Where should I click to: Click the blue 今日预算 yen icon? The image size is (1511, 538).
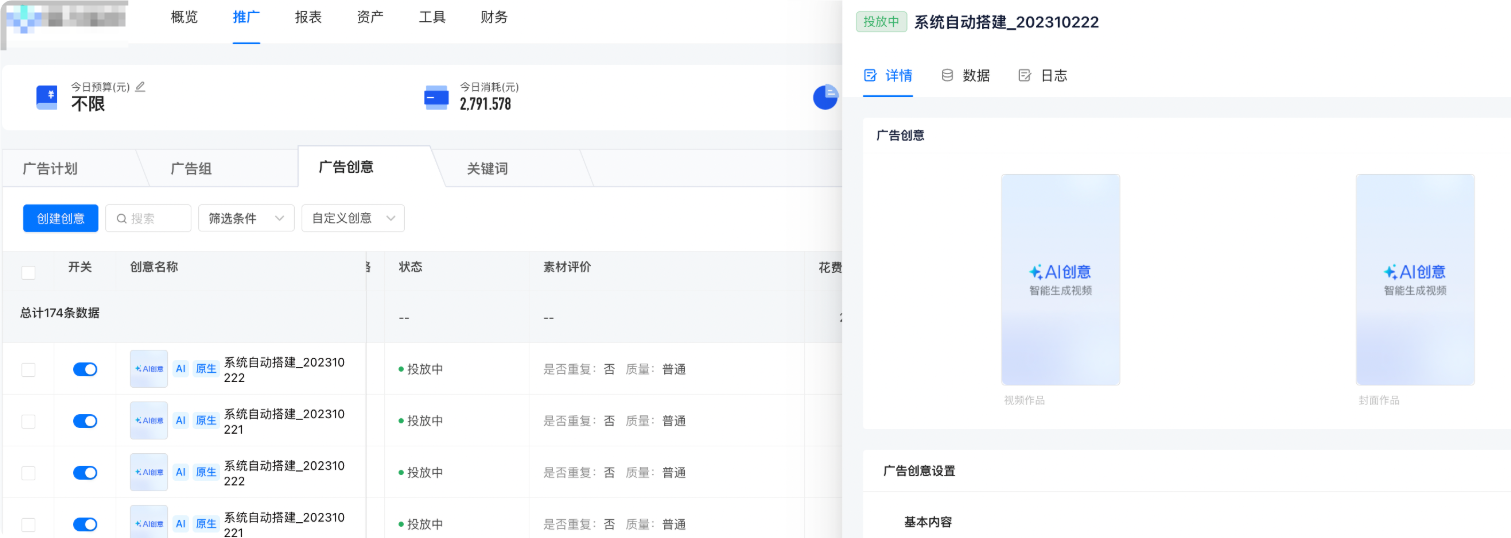(x=47, y=97)
